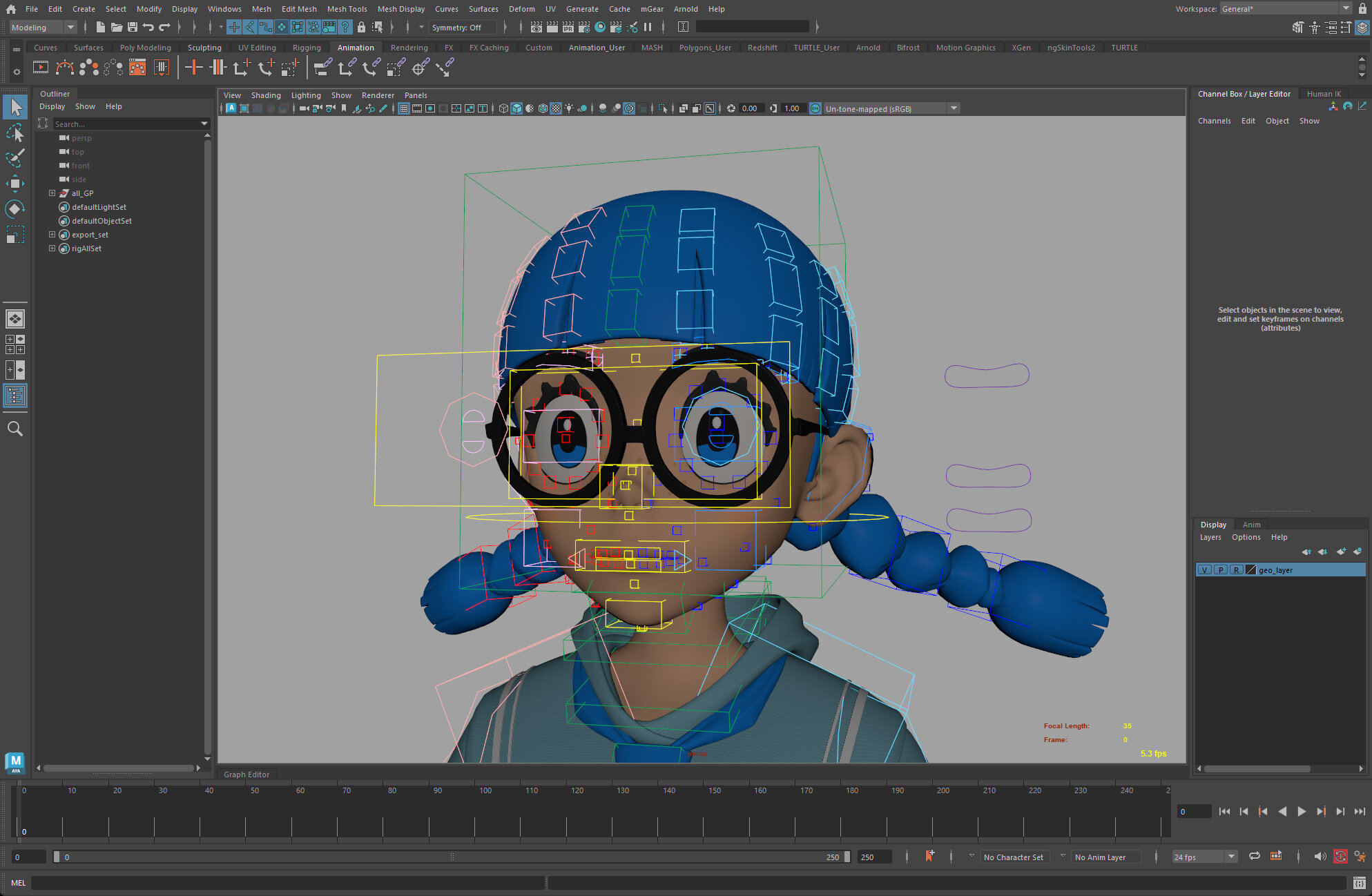
Task: Click the bookmark-with-plus icon beside the range end field
Action: point(929,857)
